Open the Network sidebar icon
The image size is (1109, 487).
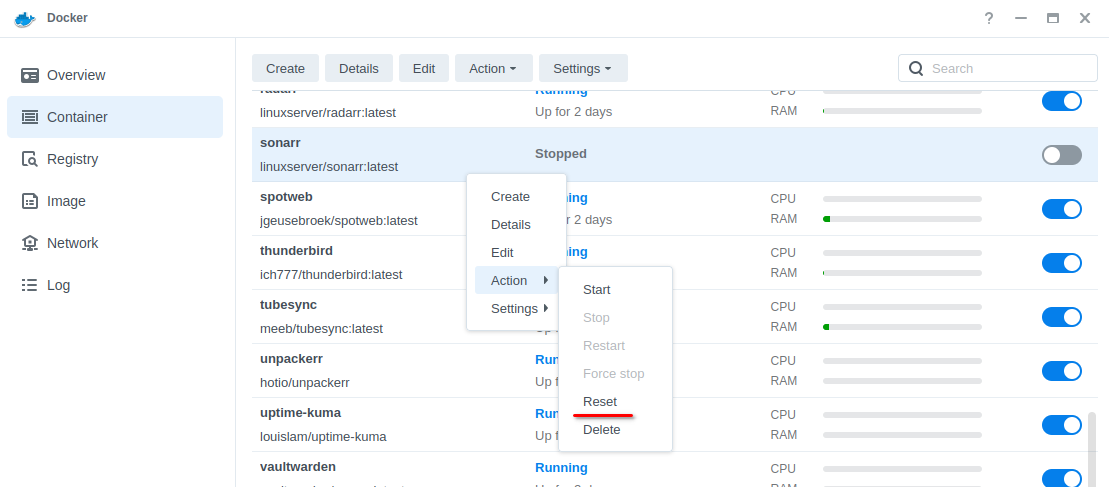click(x=30, y=243)
